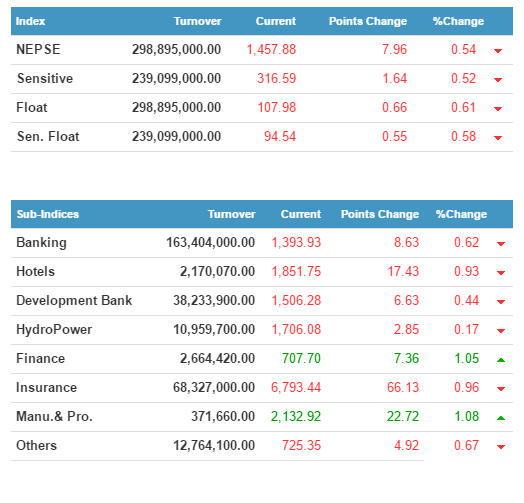Click Insurance points change 66.13
The image size is (524, 503).
[403, 387]
